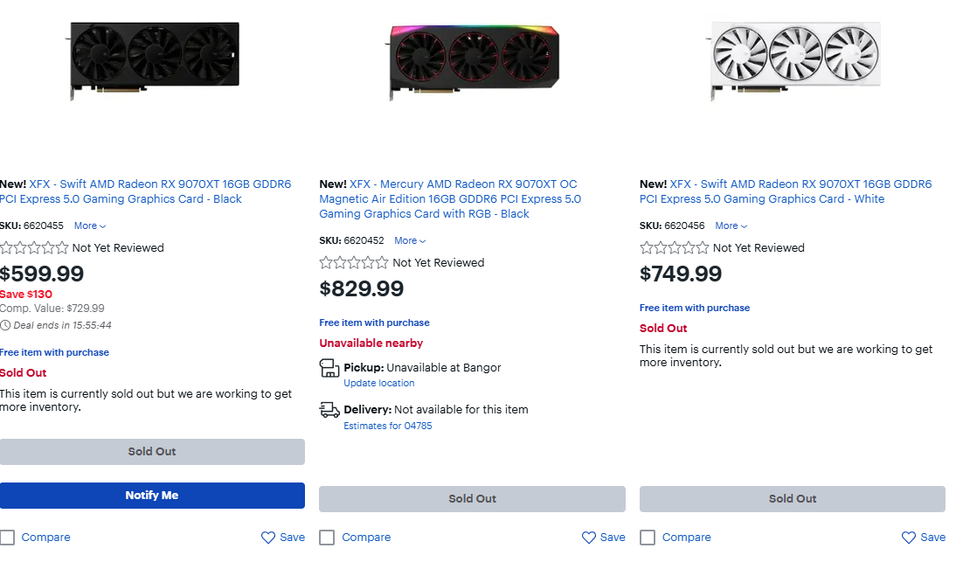Click star rating of white Swift card

674,248
